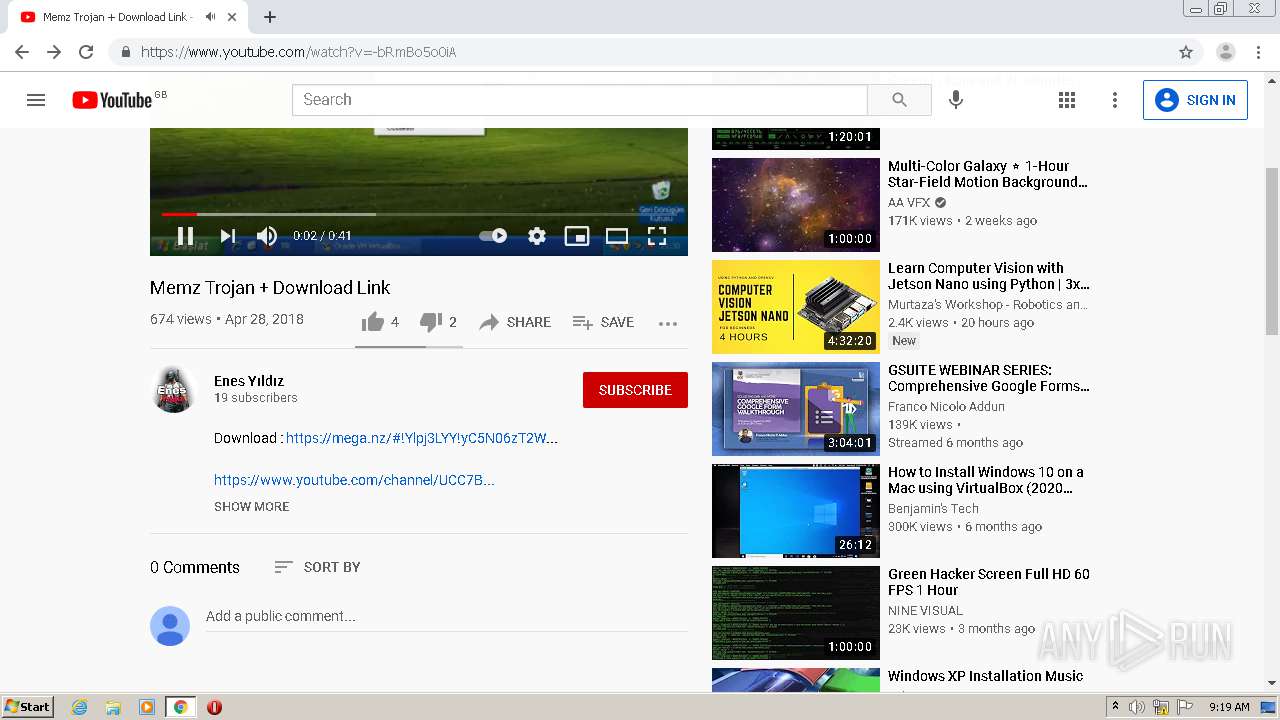Open Windows XP Installation Music video

coord(986,676)
